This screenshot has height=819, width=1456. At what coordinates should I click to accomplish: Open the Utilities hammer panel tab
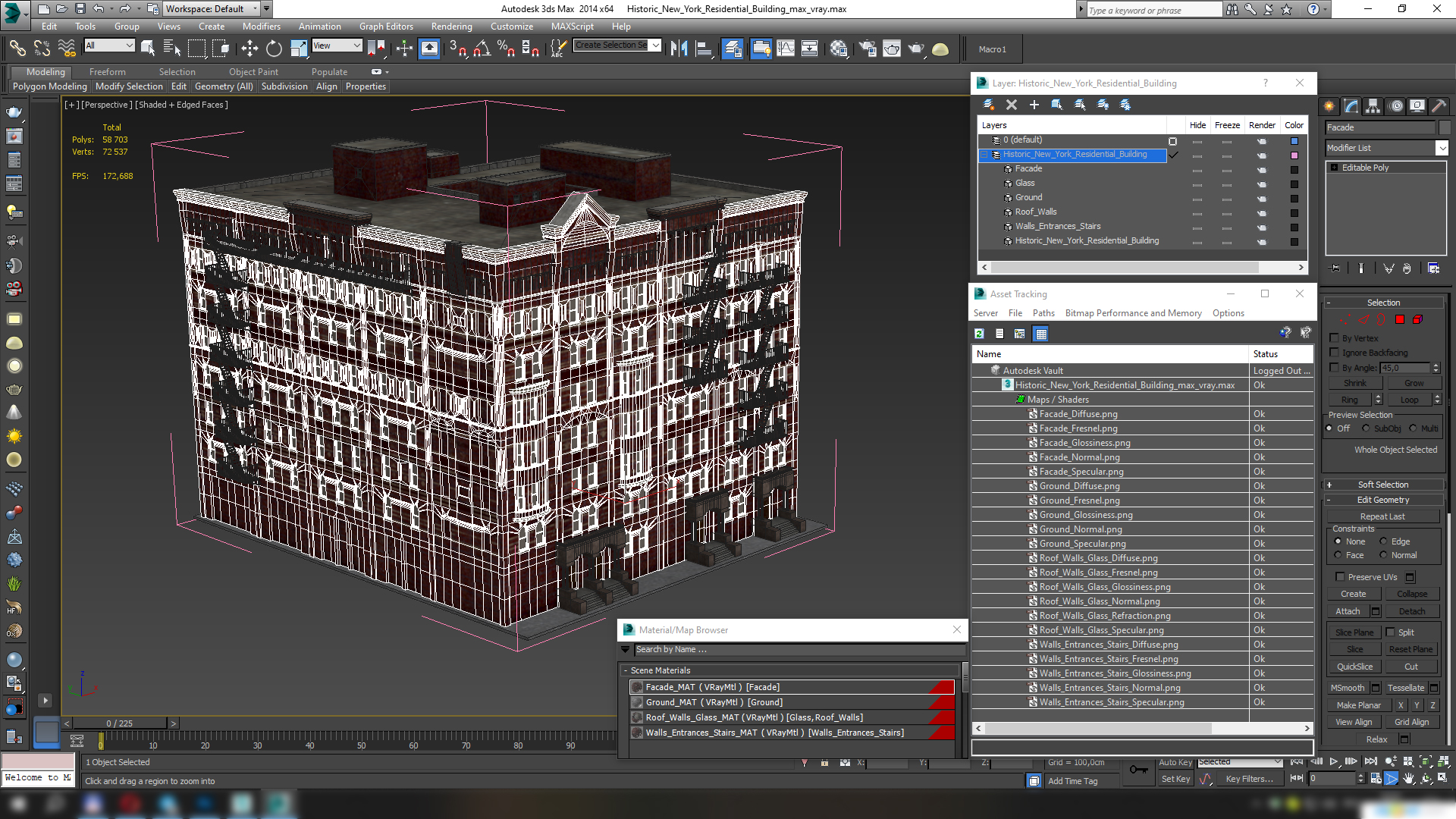1439,106
